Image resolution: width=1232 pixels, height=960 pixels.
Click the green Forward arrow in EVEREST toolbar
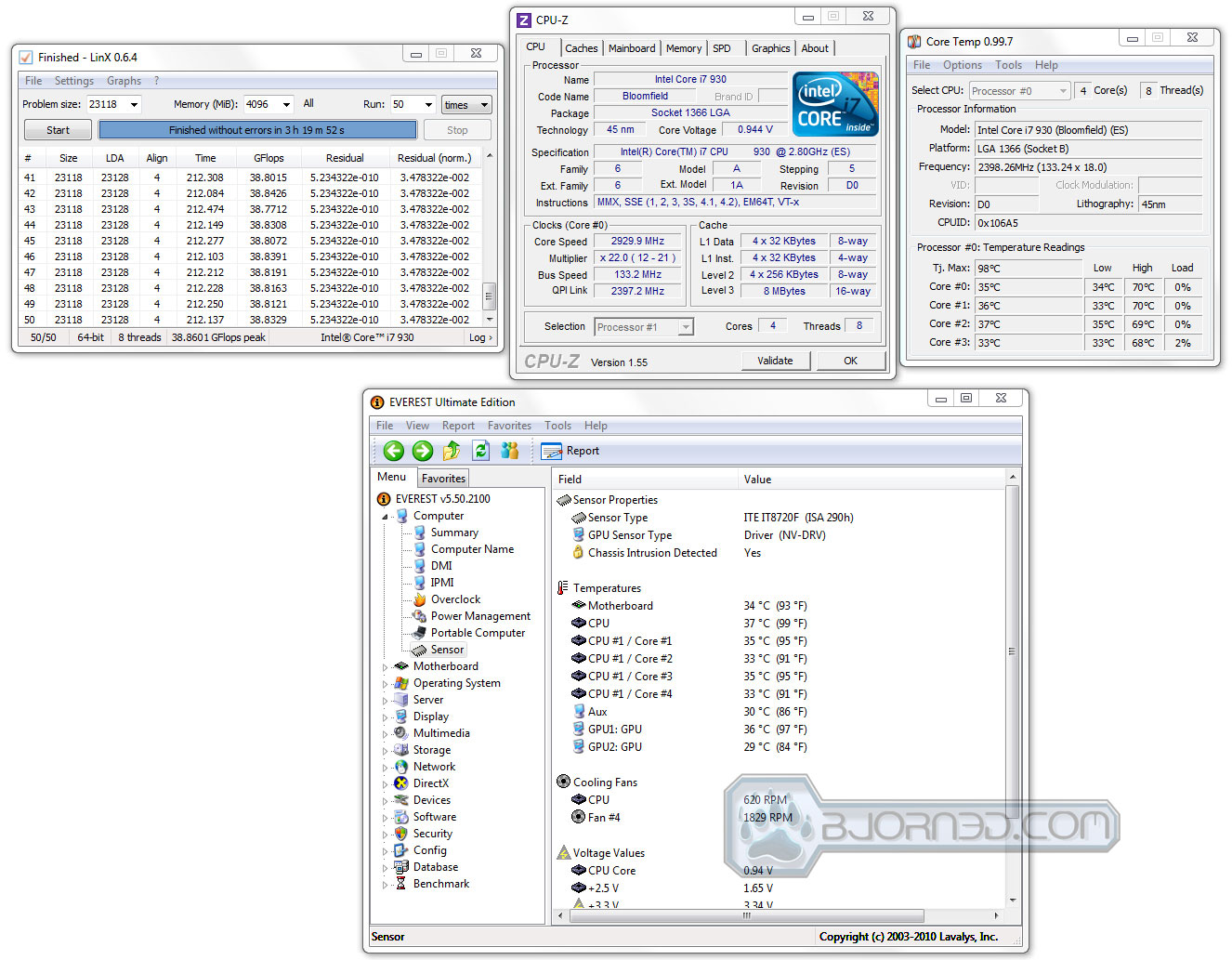point(423,451)
